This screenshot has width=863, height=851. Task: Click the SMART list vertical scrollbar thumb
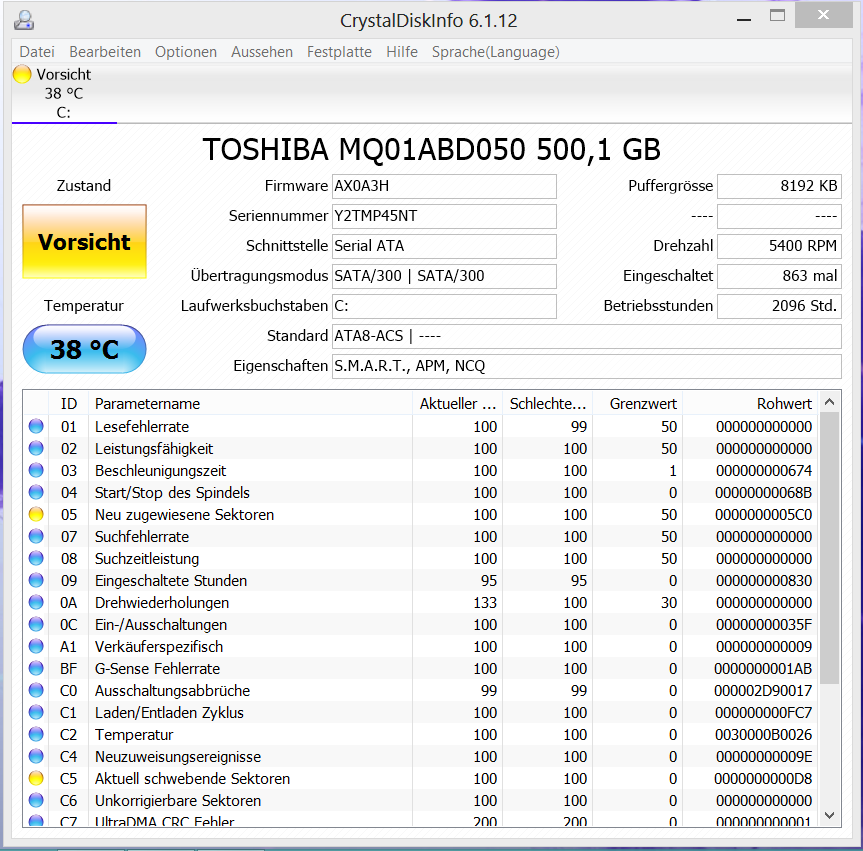pyautogui.click(x=830, y=548)
